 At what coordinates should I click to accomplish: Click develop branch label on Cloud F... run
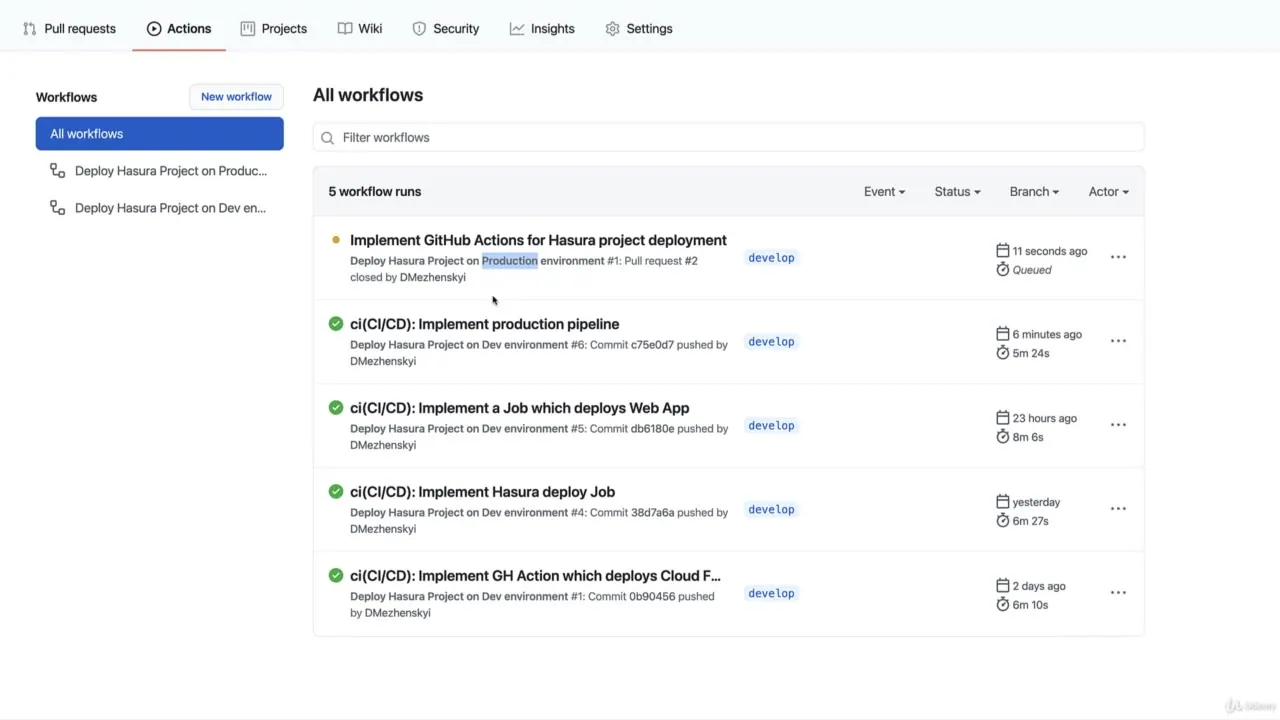pyautogui.click(x=771, y=594)
